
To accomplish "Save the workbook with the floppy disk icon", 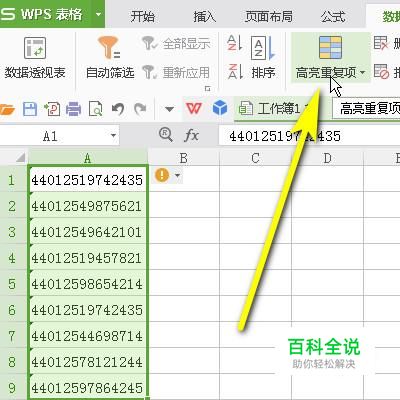I will tap(30, 109).
